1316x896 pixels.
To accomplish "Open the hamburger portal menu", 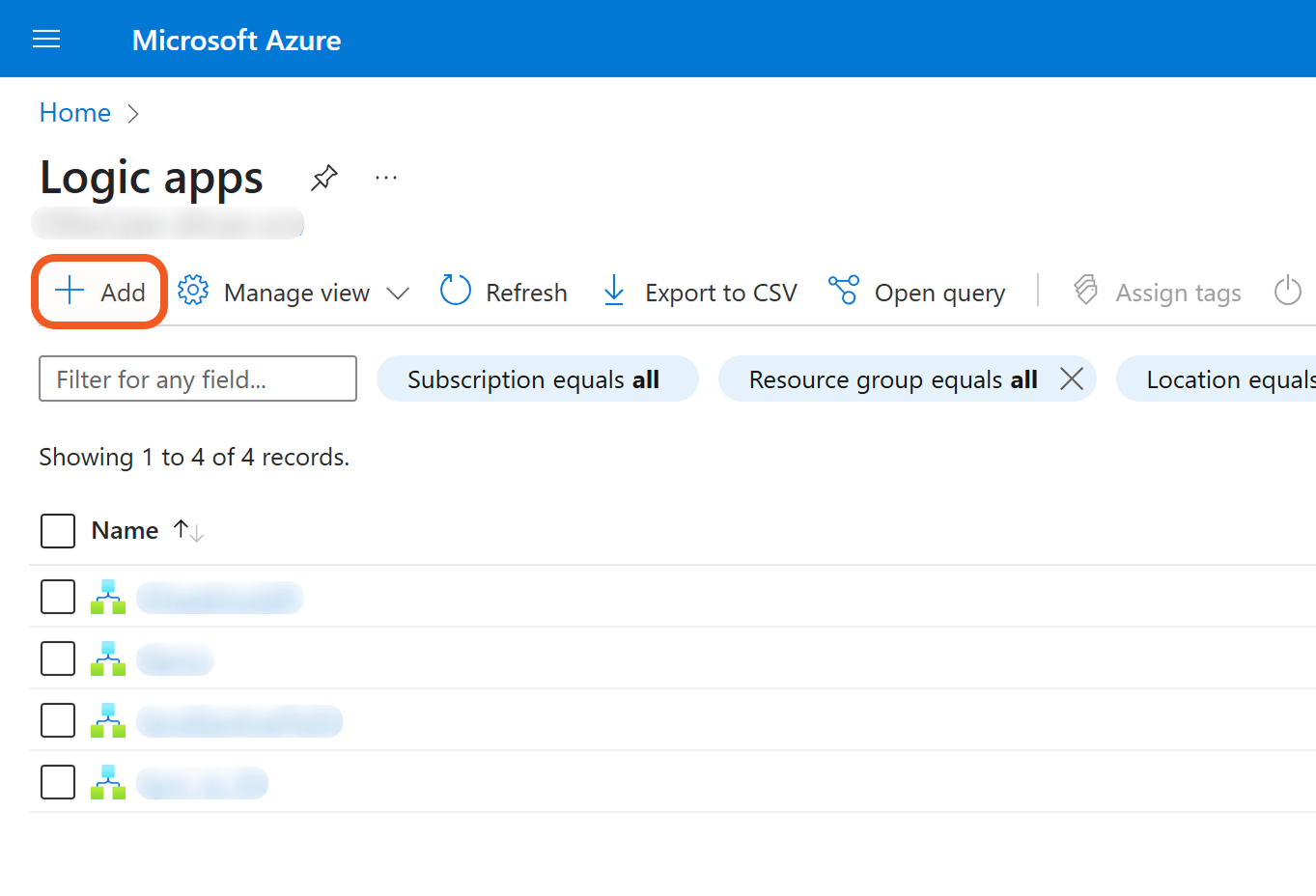I will coord(46,40).
